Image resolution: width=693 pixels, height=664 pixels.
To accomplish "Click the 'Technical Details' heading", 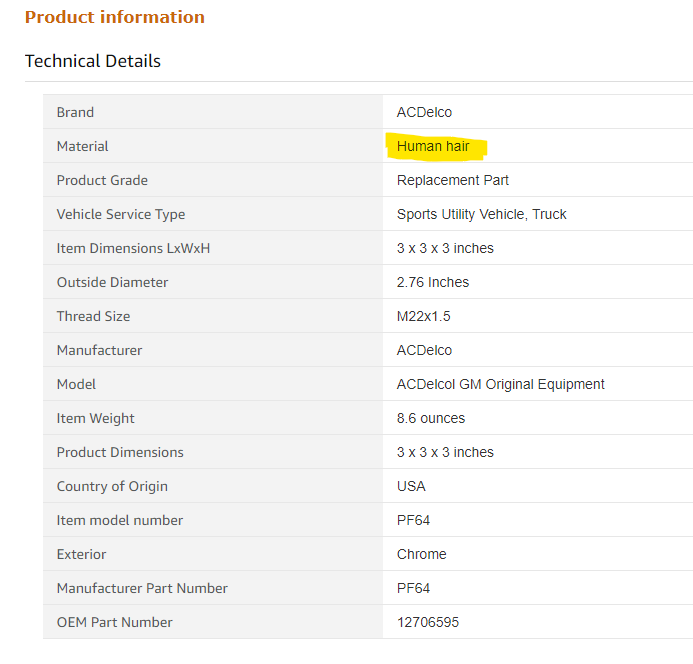I will (x=93, y=61).
